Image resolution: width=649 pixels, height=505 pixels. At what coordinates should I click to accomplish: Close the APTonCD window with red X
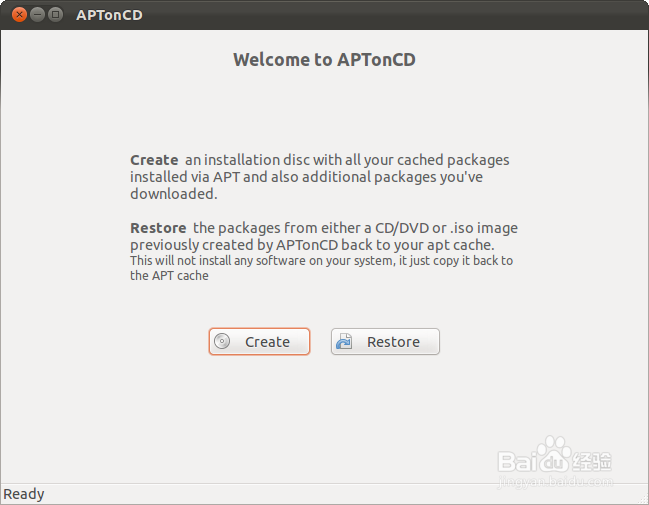[x=19, y=14]
